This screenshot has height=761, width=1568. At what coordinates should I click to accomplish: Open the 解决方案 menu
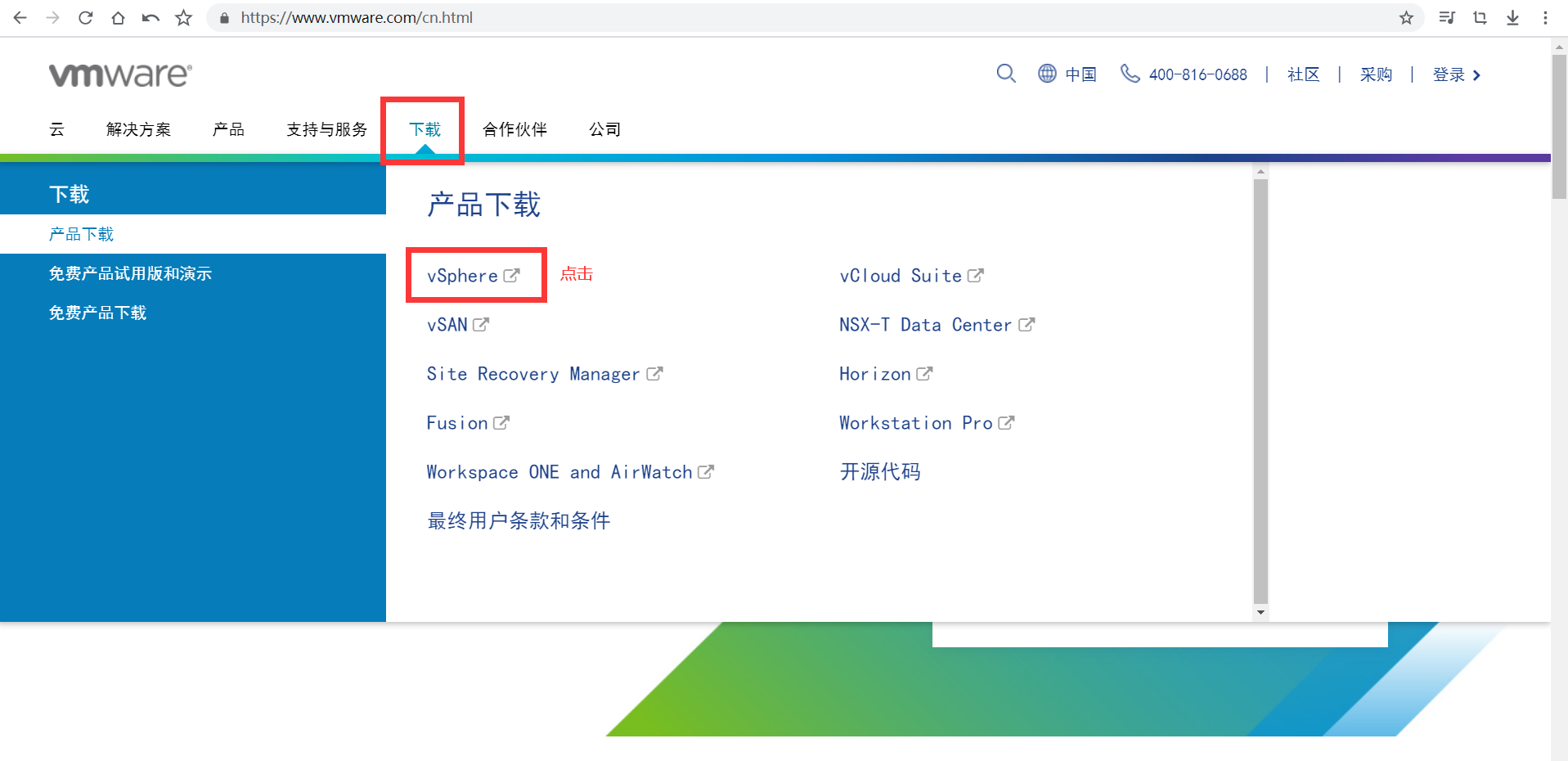coord(138,129)
